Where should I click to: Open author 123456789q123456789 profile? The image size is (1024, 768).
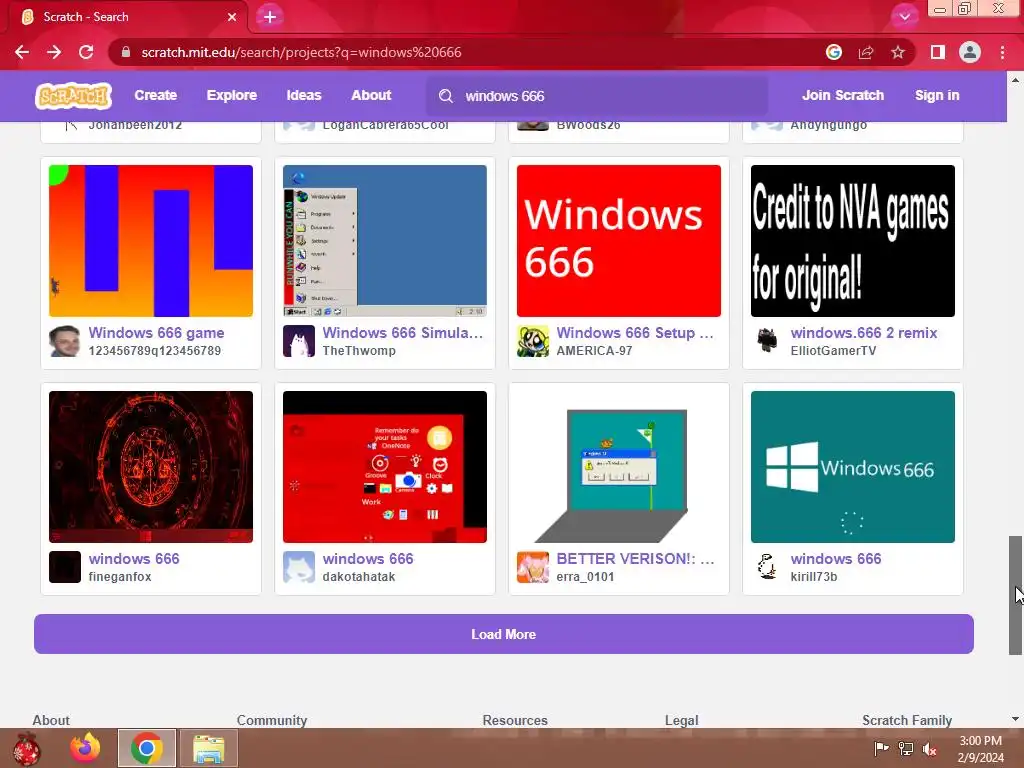(155, 351)
